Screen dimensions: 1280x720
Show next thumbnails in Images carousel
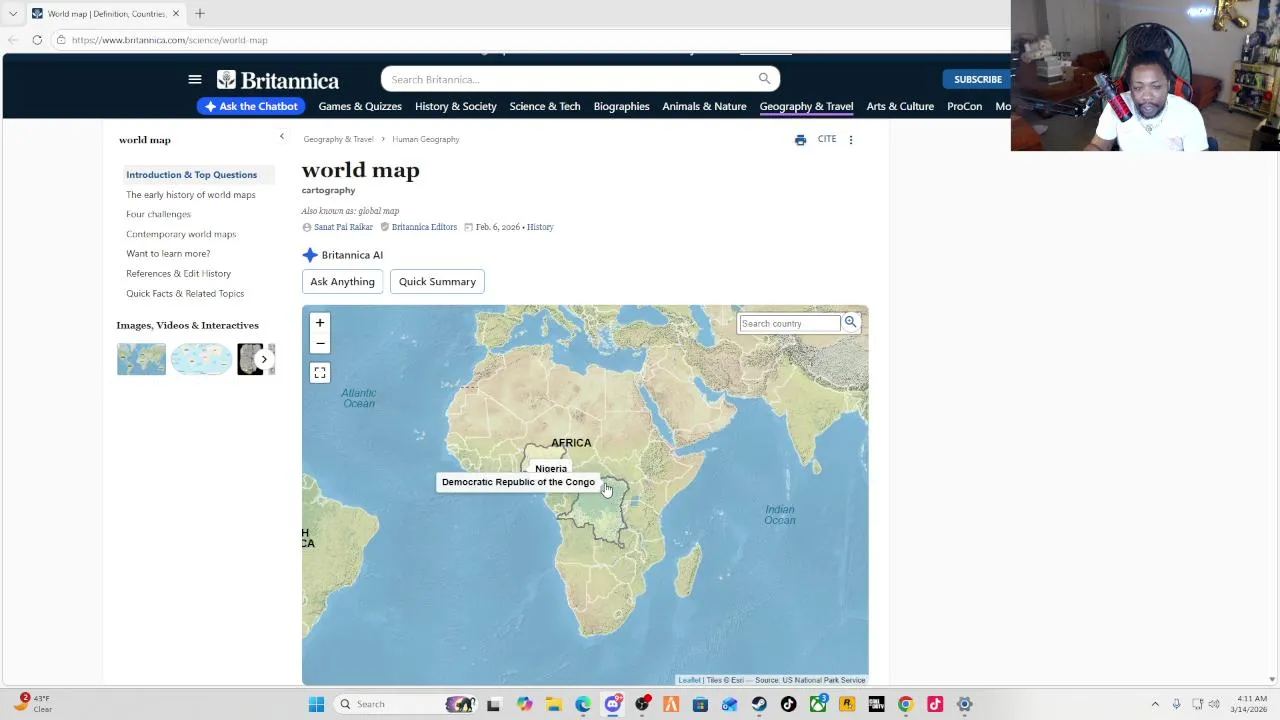tap(264, 359)
